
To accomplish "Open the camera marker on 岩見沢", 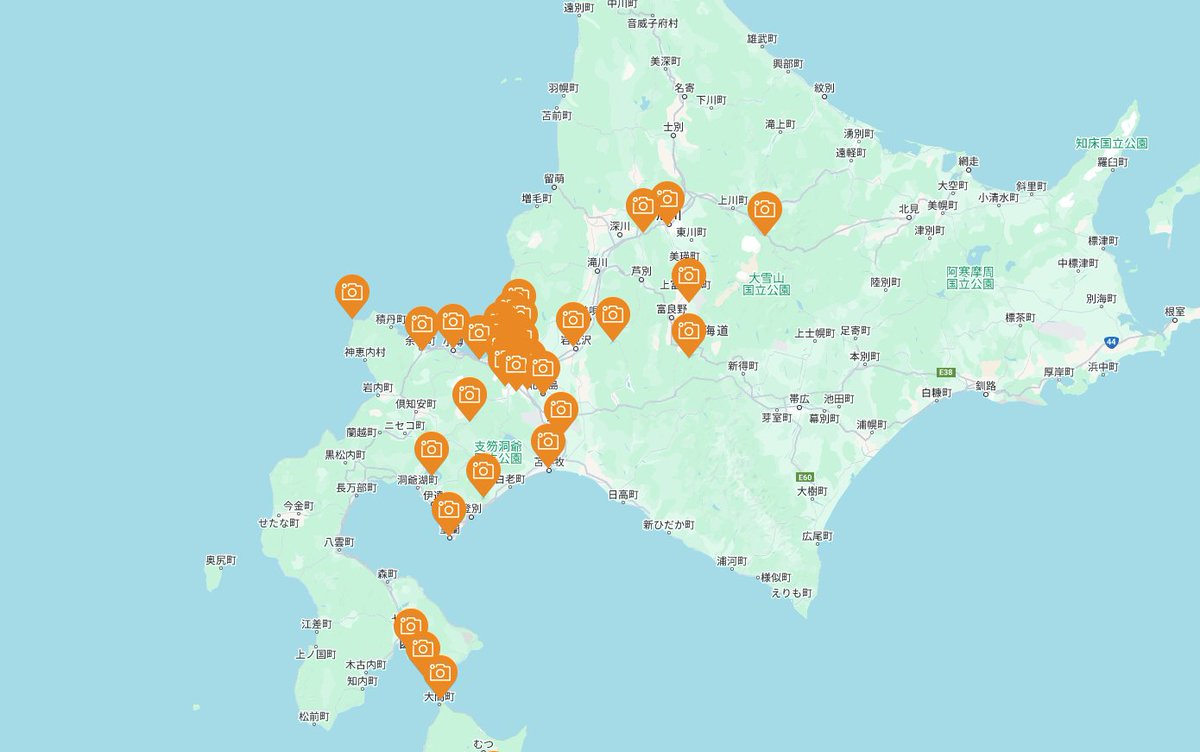I will click(x=573, y=320).
